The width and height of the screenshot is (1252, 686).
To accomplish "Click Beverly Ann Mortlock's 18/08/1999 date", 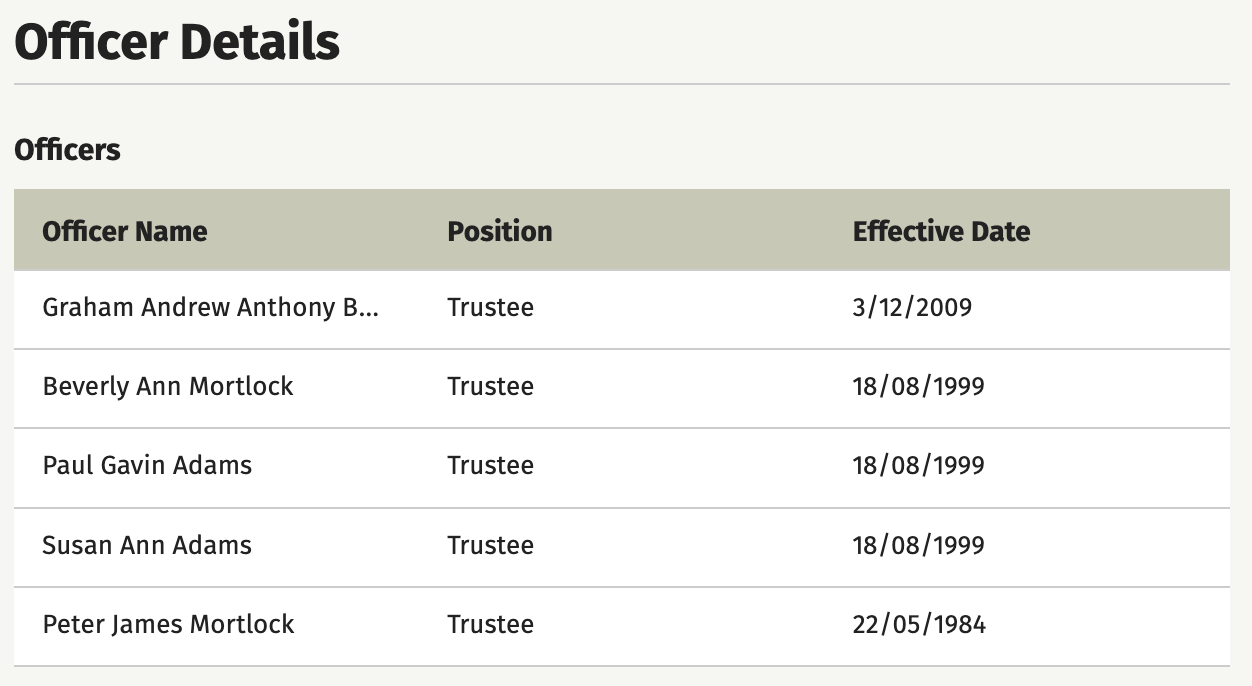I will (x=918, y=386).
